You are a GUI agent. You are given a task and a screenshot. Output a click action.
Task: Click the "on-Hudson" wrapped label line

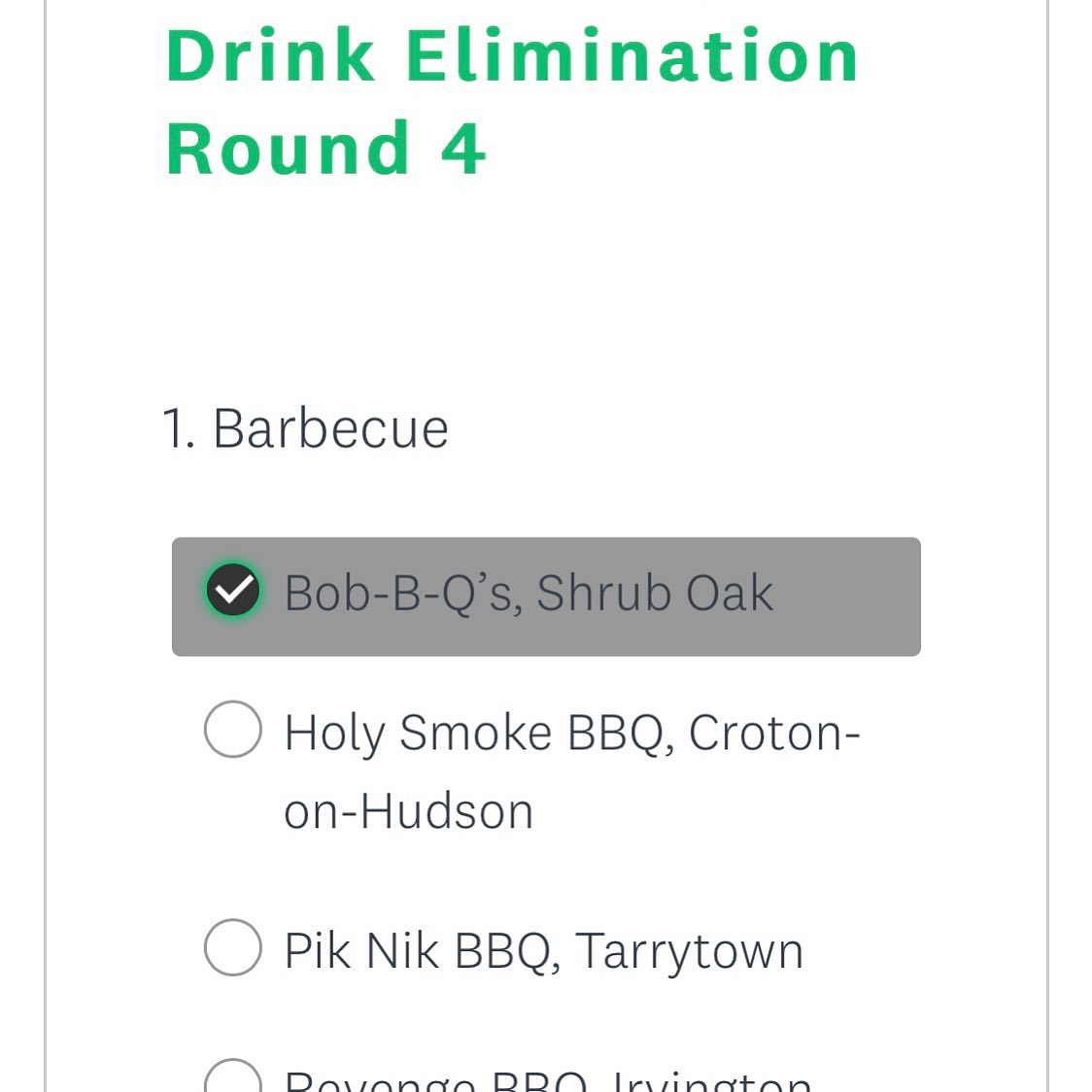pyautogui.click(x=408, y=812)
